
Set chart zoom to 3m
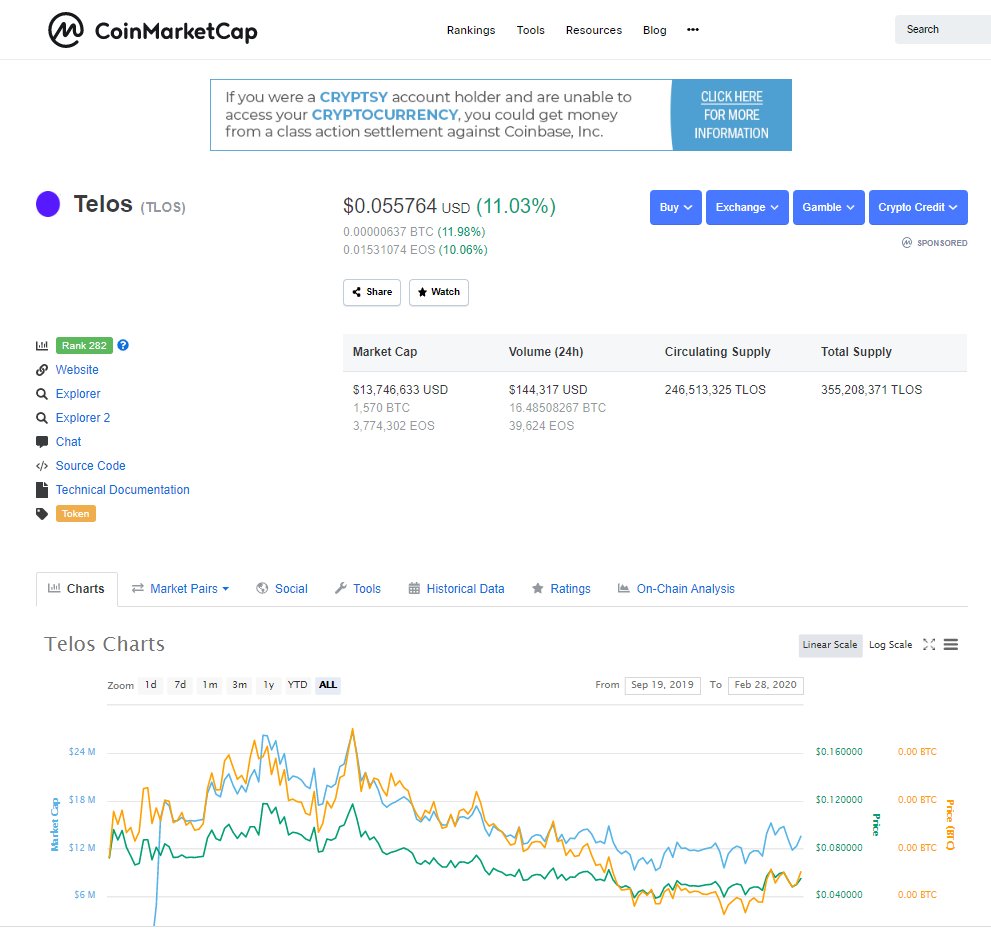click(239, 685)
